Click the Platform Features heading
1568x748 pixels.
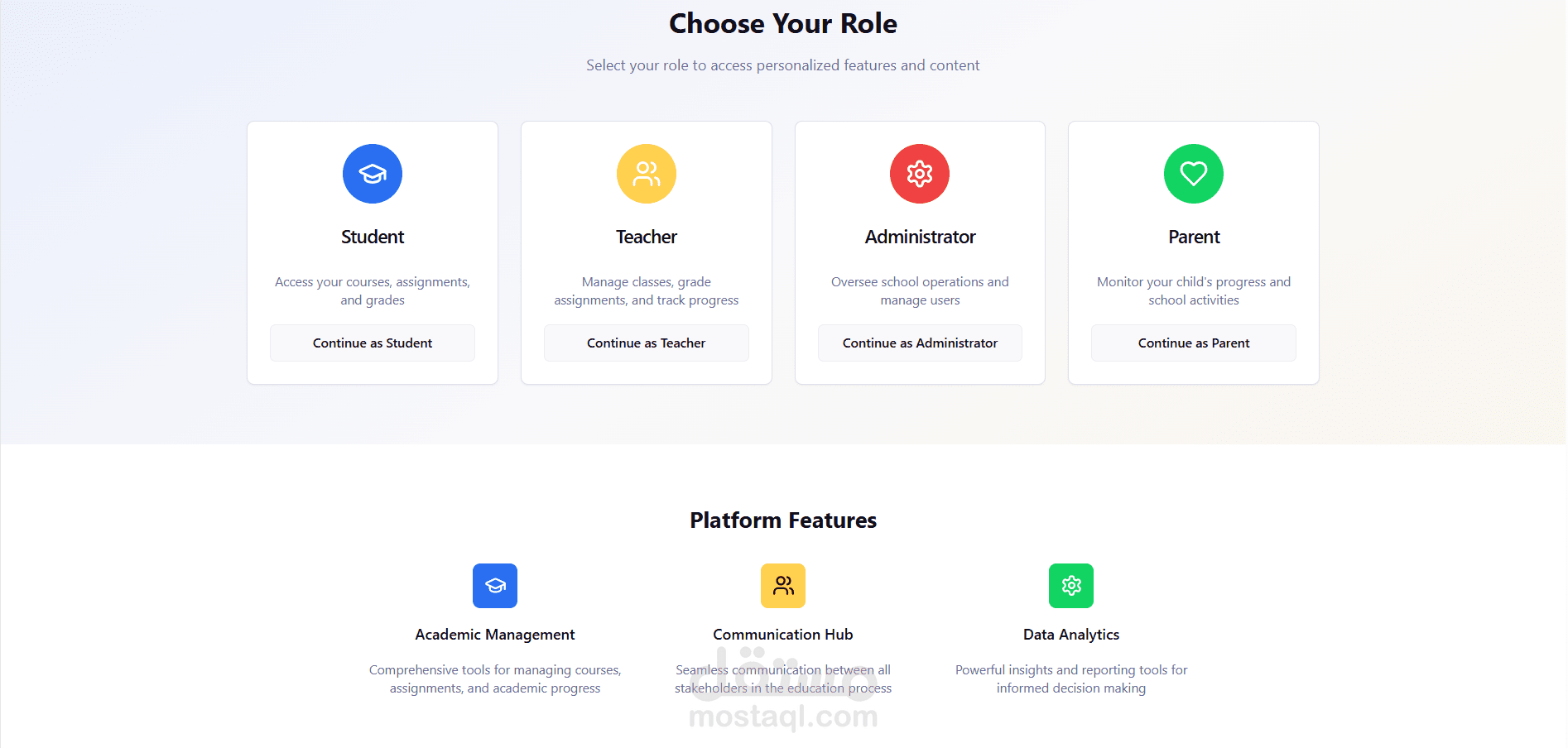click(783, 520)
